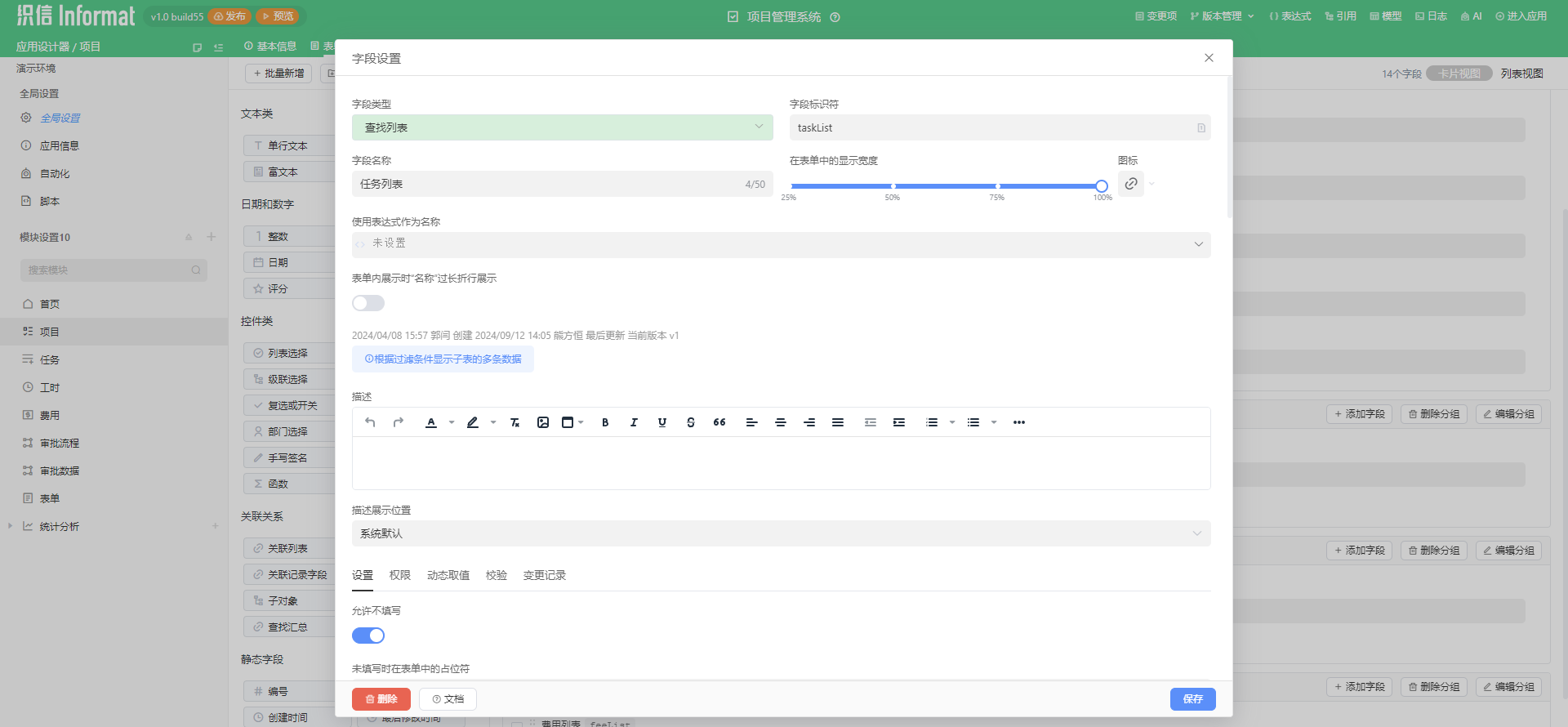The width and height of the screenshot is (1568, 727).
Task: Decrease indent in editor
Action: [x=871, y=422]
